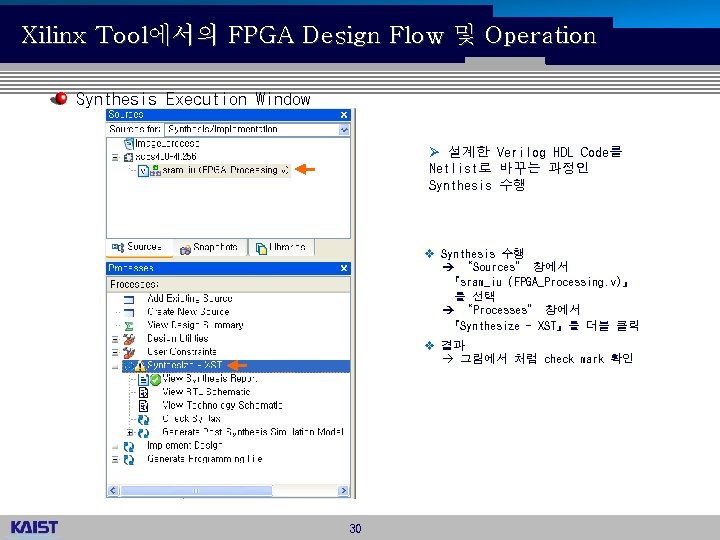Click the Snapshots tab camera icon

point(185,250)
